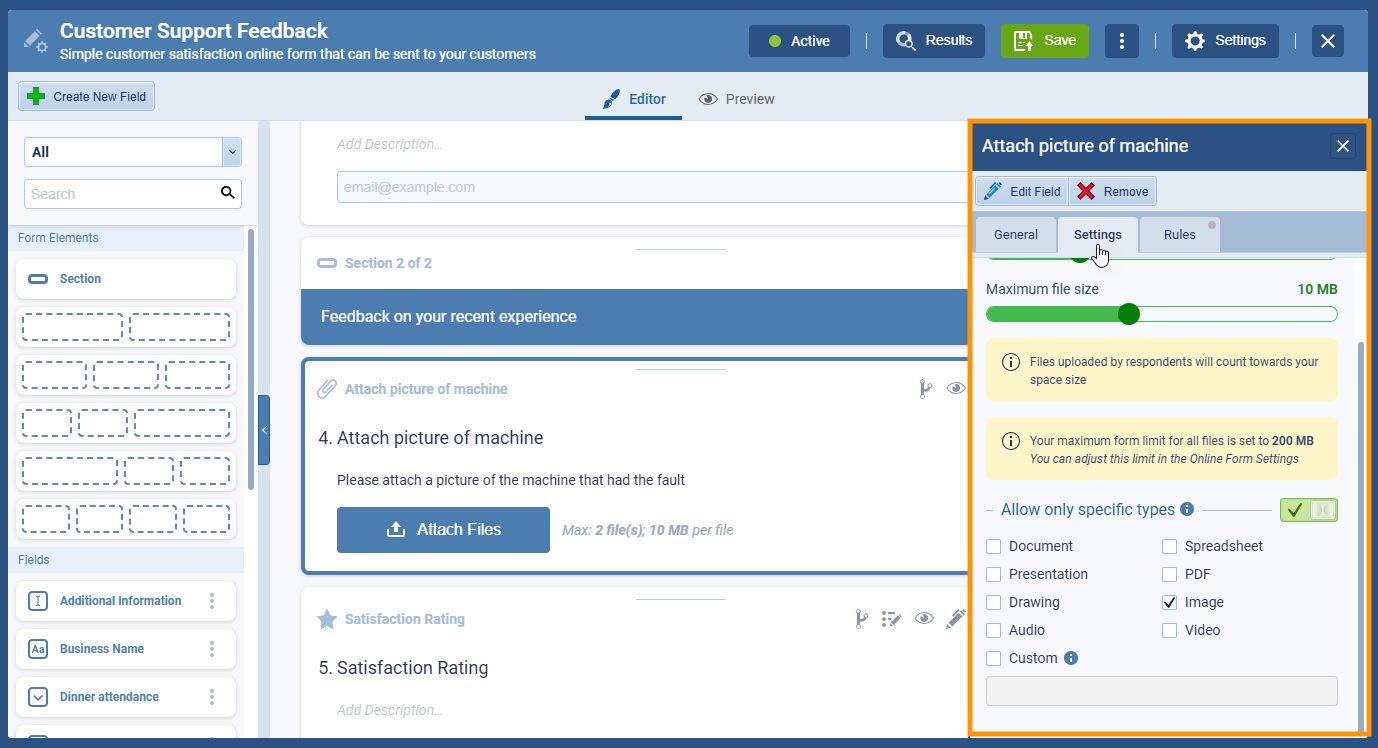Click the search magnifier icon in sidebar
Viewport: 1378px width, 748px height.
(228, 193)
